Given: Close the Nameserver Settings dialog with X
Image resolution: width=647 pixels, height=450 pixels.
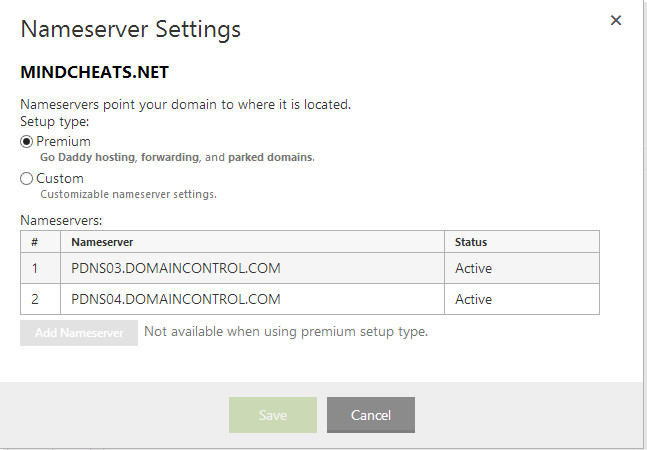Looking at the screenshot, I should [616, 20].
